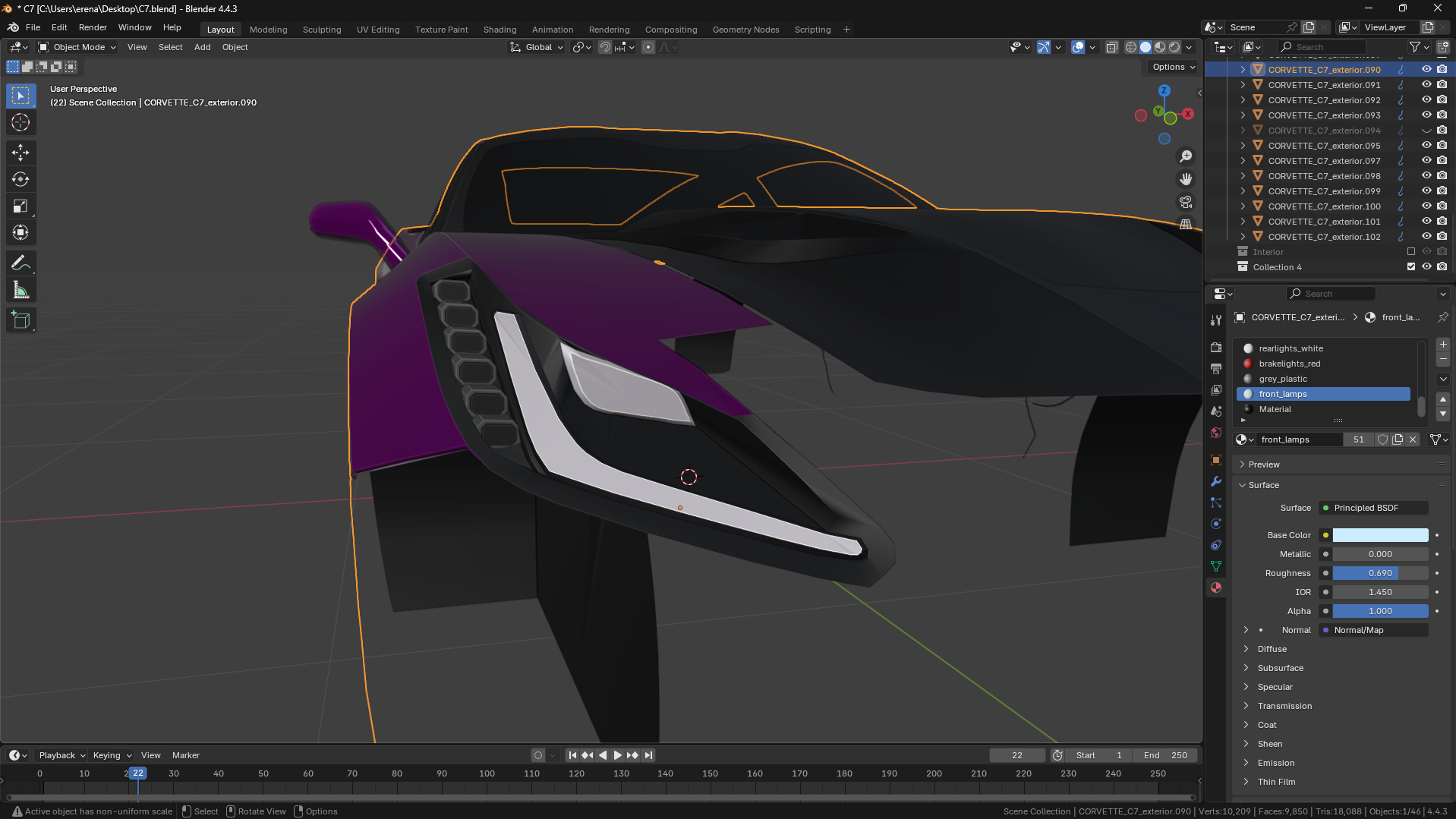Hide Collection 4 in viewport
The height and width of the screenshot is (819, 1456).
point(1426,267)
